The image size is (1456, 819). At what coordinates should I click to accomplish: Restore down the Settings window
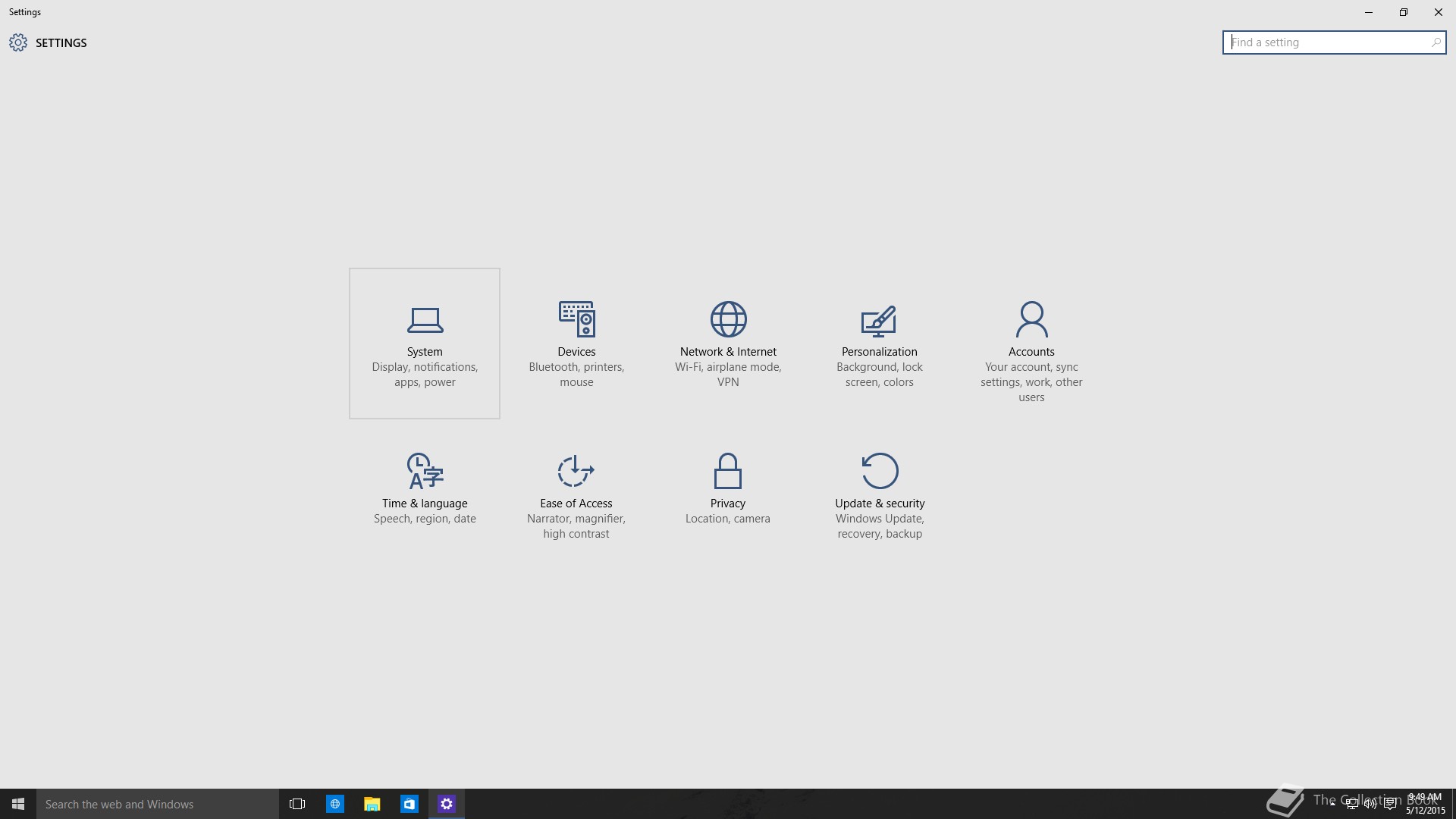click(x=1404, y=12)
